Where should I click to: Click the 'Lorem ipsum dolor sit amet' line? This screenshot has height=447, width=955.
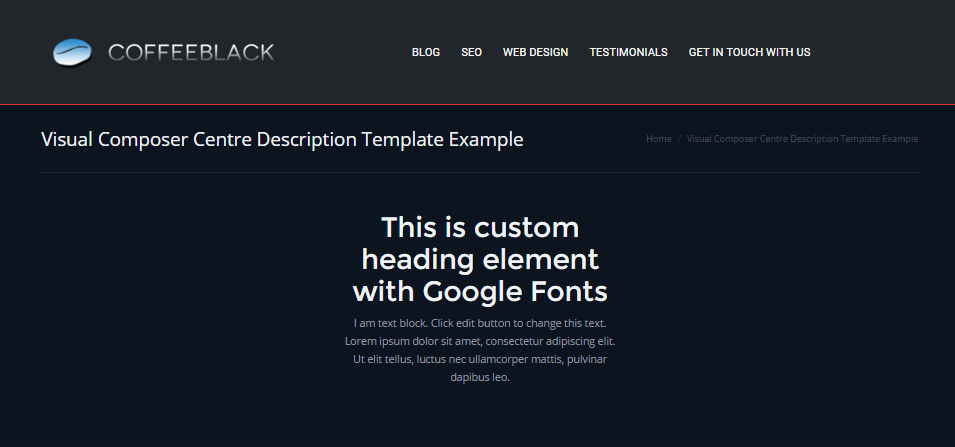point(480,341)
